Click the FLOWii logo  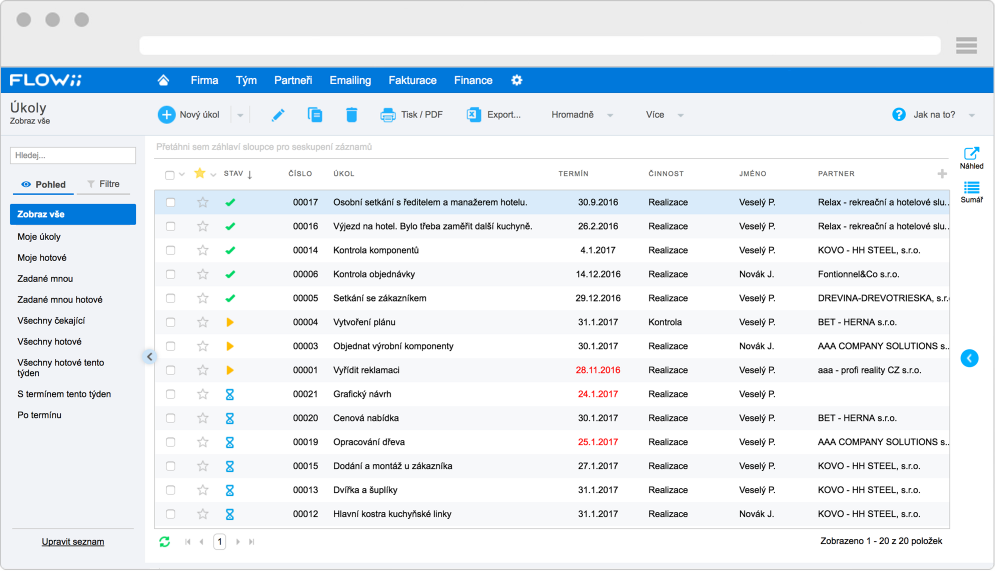pos(46,80)
